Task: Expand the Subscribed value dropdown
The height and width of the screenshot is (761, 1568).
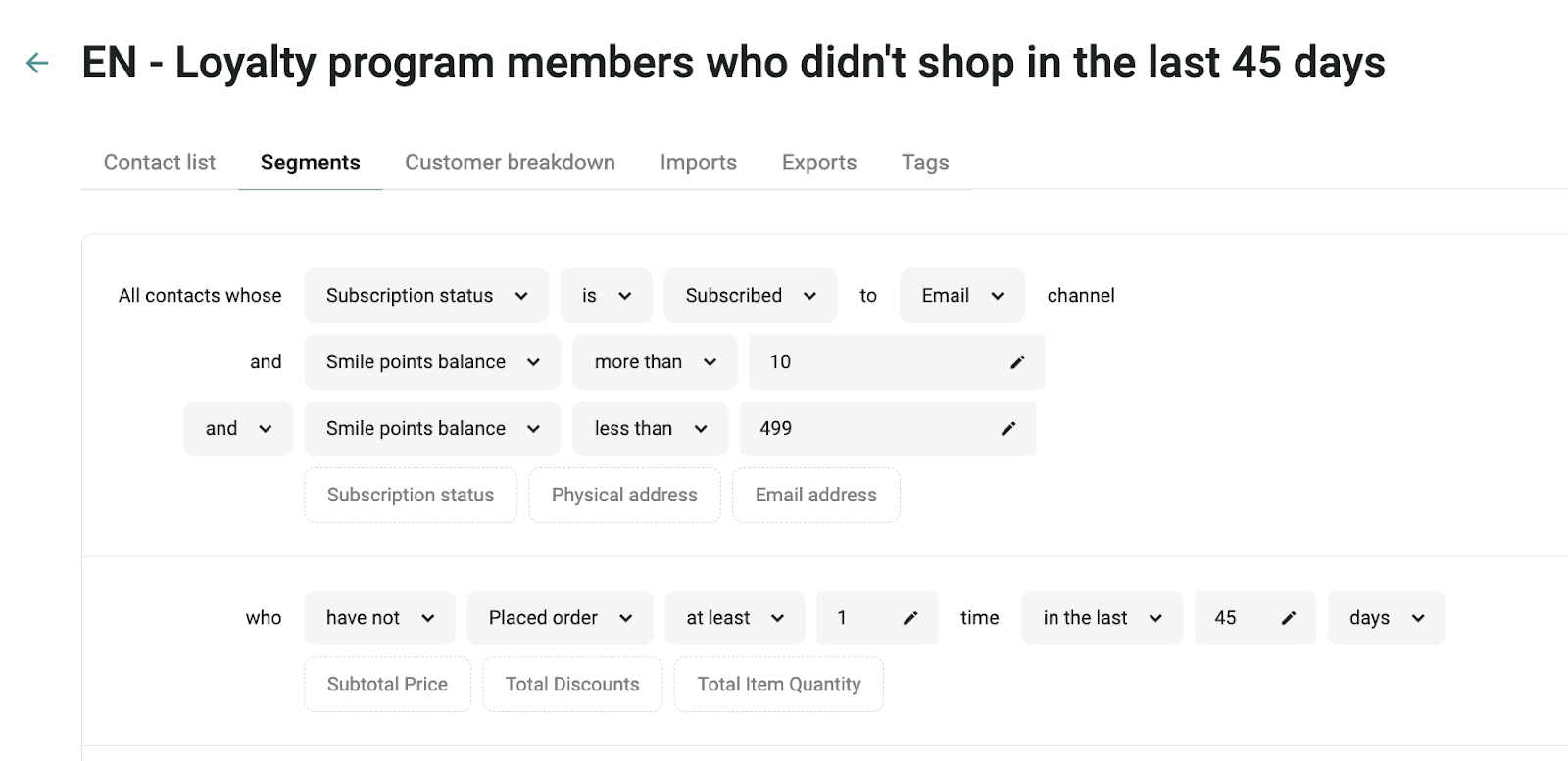Action: 751,296
